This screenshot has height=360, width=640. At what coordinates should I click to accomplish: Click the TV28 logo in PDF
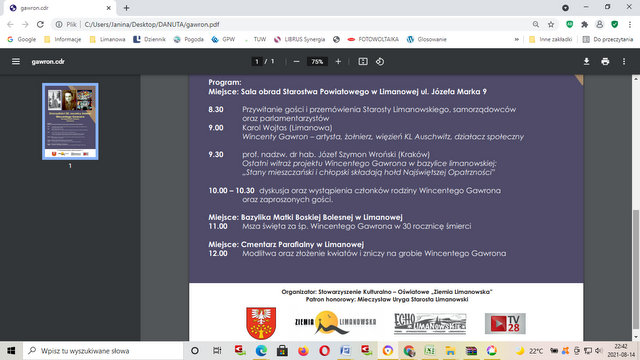coord(505,324)
